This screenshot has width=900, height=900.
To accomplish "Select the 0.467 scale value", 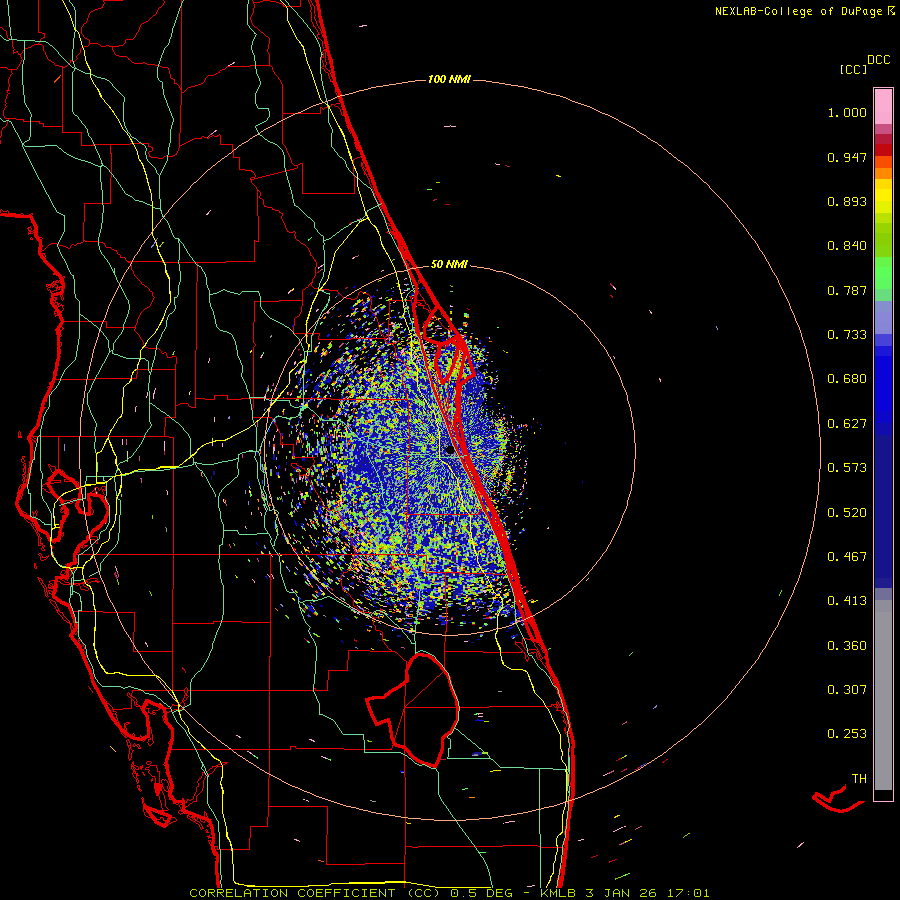I will click(847, 557).
